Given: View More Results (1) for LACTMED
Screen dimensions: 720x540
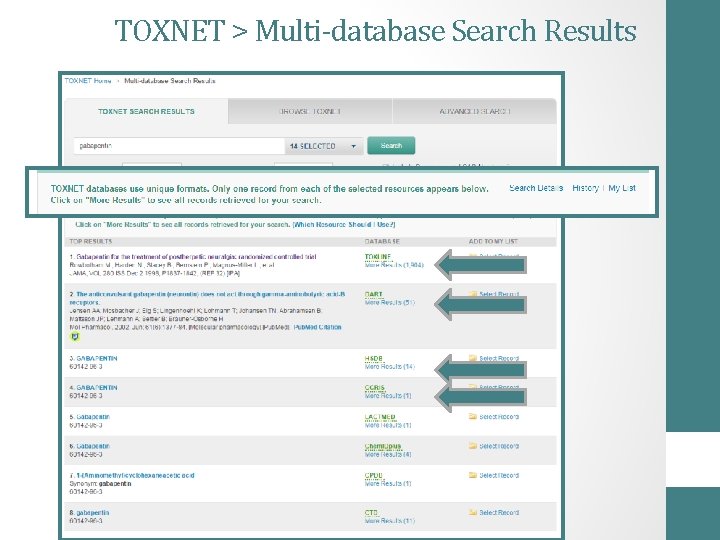Looking at the screenshot, I should click(x=388, y=425).
